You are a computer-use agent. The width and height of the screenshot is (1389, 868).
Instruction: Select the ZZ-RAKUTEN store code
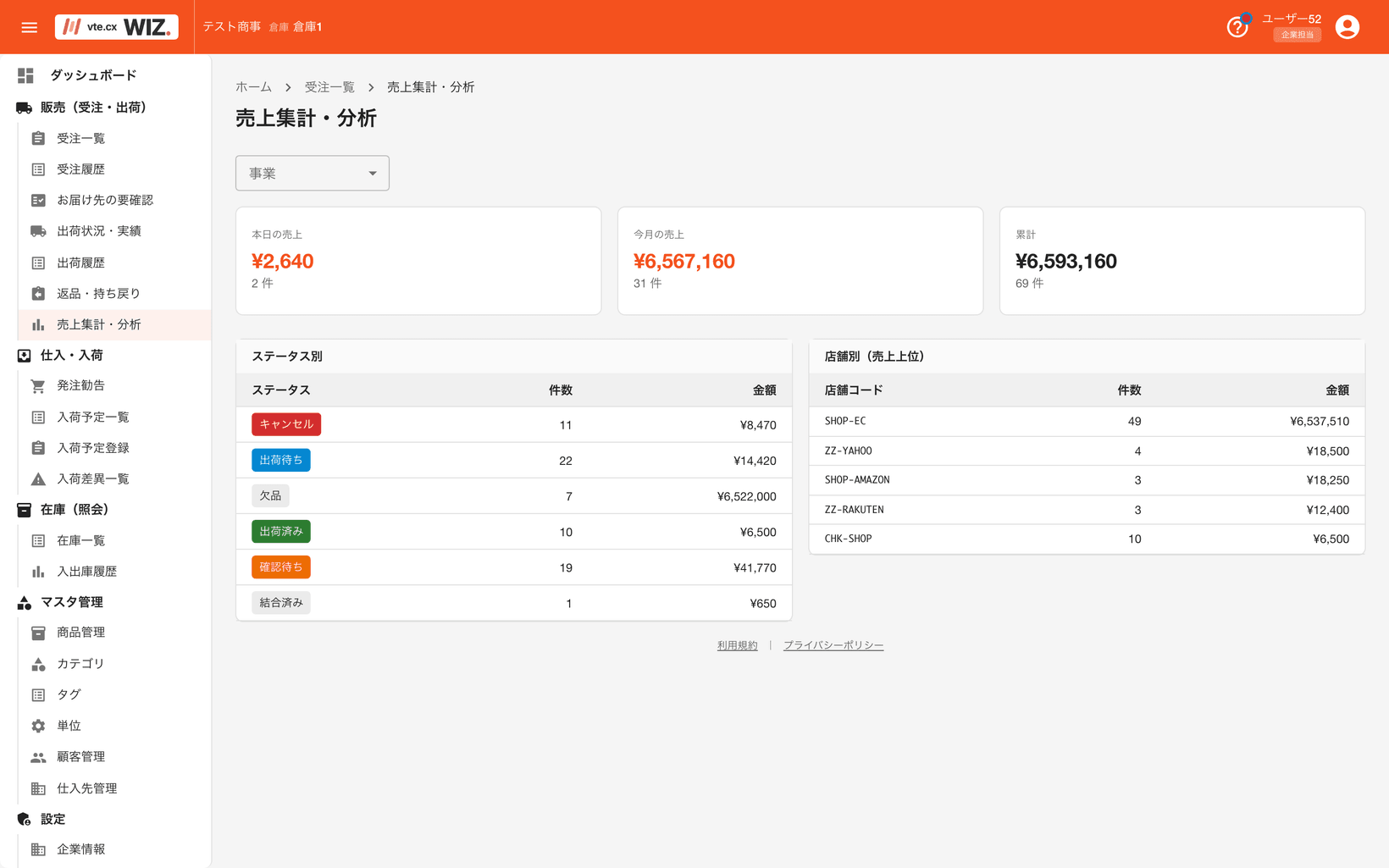tap(854, 510)
